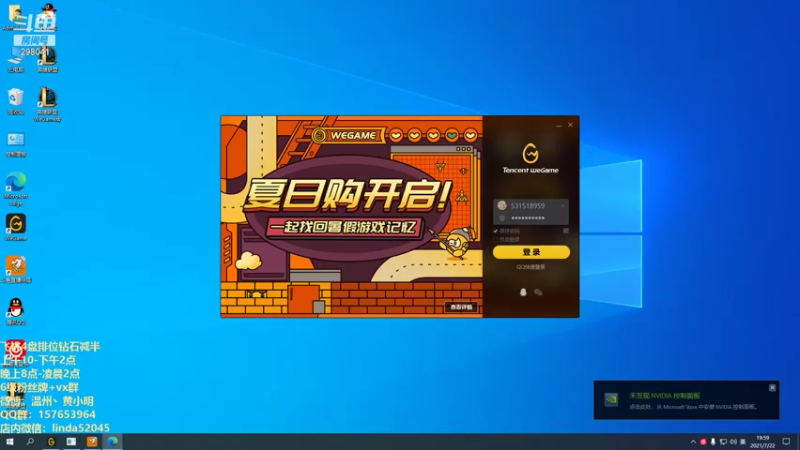The image size is (800, 450).
Task: Minimize the WeGame login window
Action: pos(559,125)
